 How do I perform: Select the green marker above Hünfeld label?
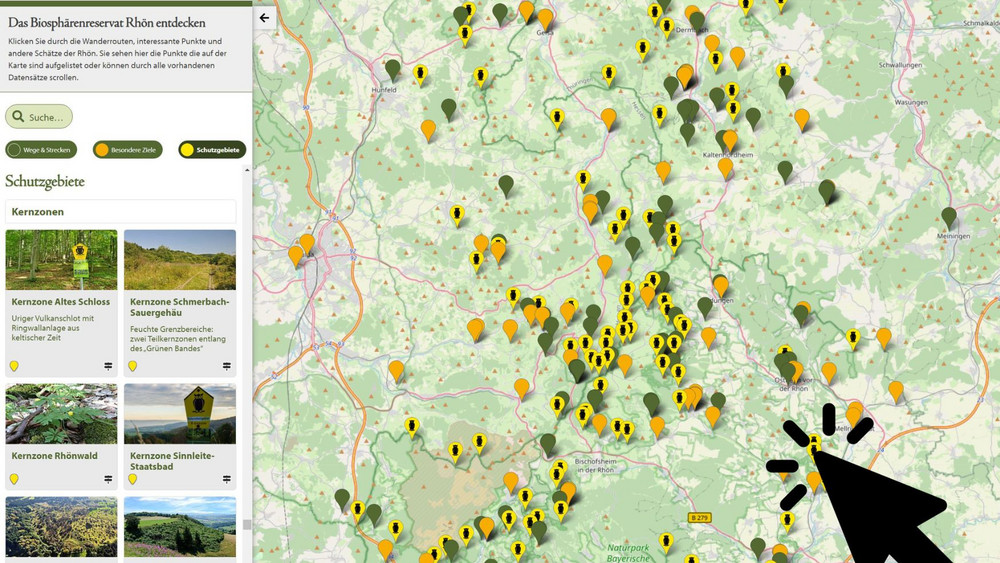tap(393, 68)
